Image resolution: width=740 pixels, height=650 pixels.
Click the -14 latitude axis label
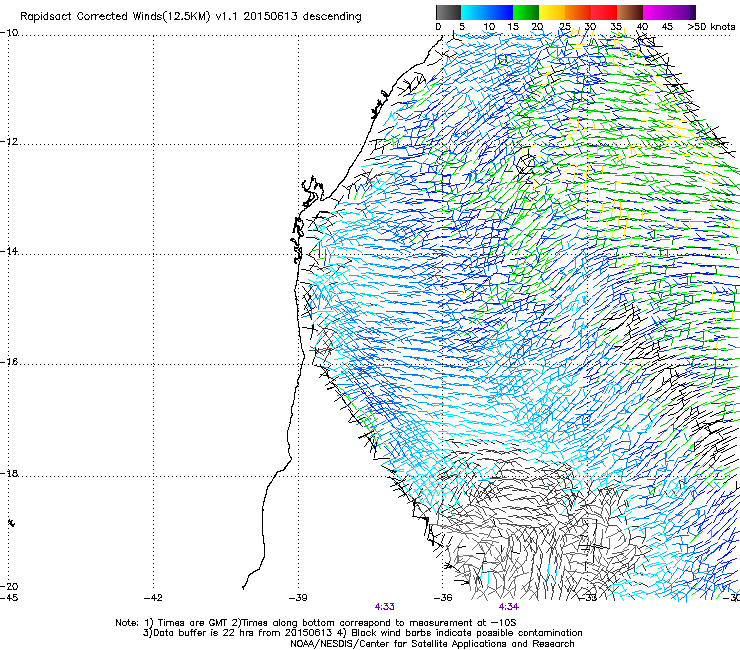pyautogui.click(x=9, y=252)
